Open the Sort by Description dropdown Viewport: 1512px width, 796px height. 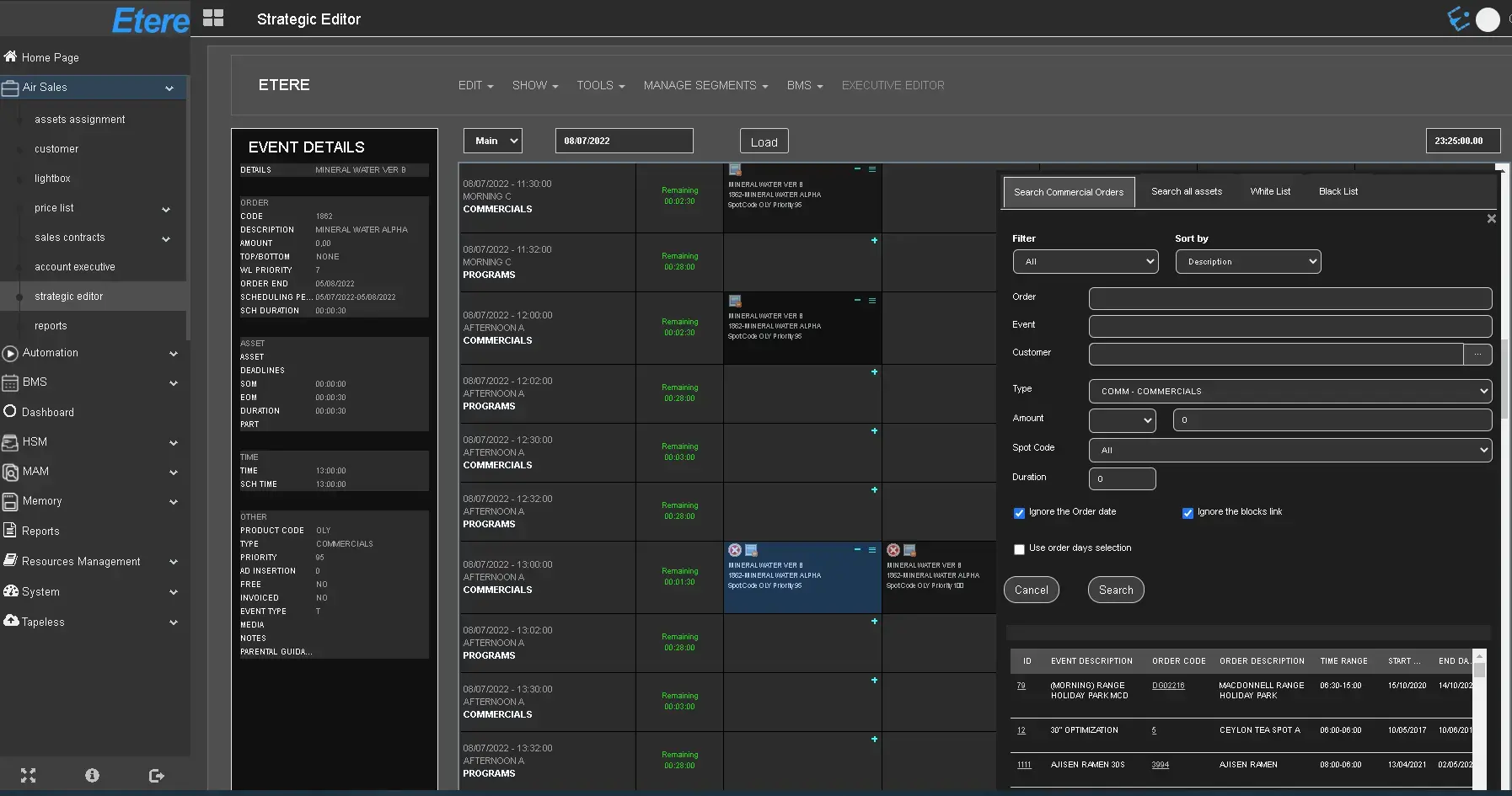[x=1247, y=262]
